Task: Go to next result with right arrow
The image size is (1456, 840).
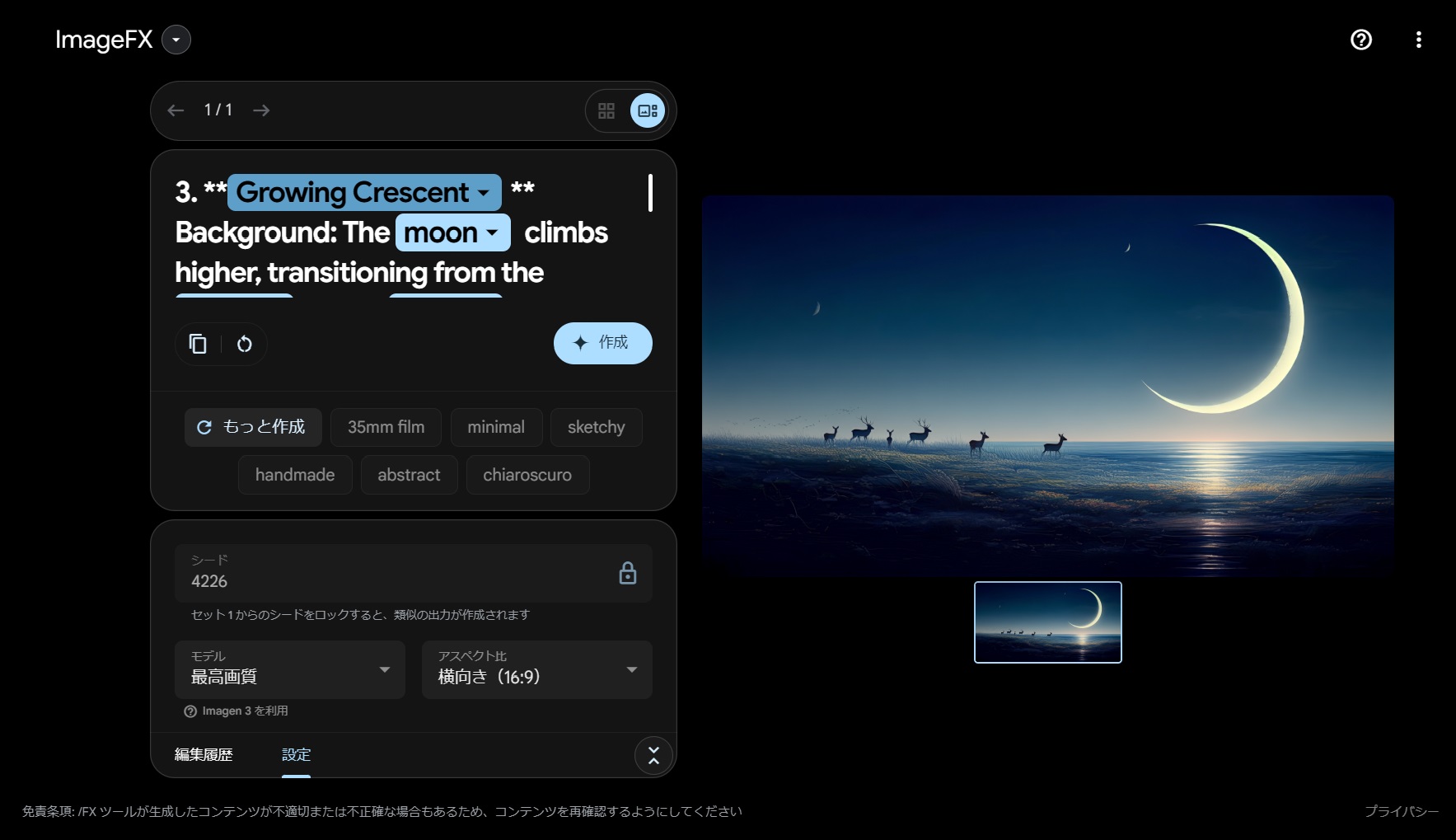Action: click(x=261, y=110)
